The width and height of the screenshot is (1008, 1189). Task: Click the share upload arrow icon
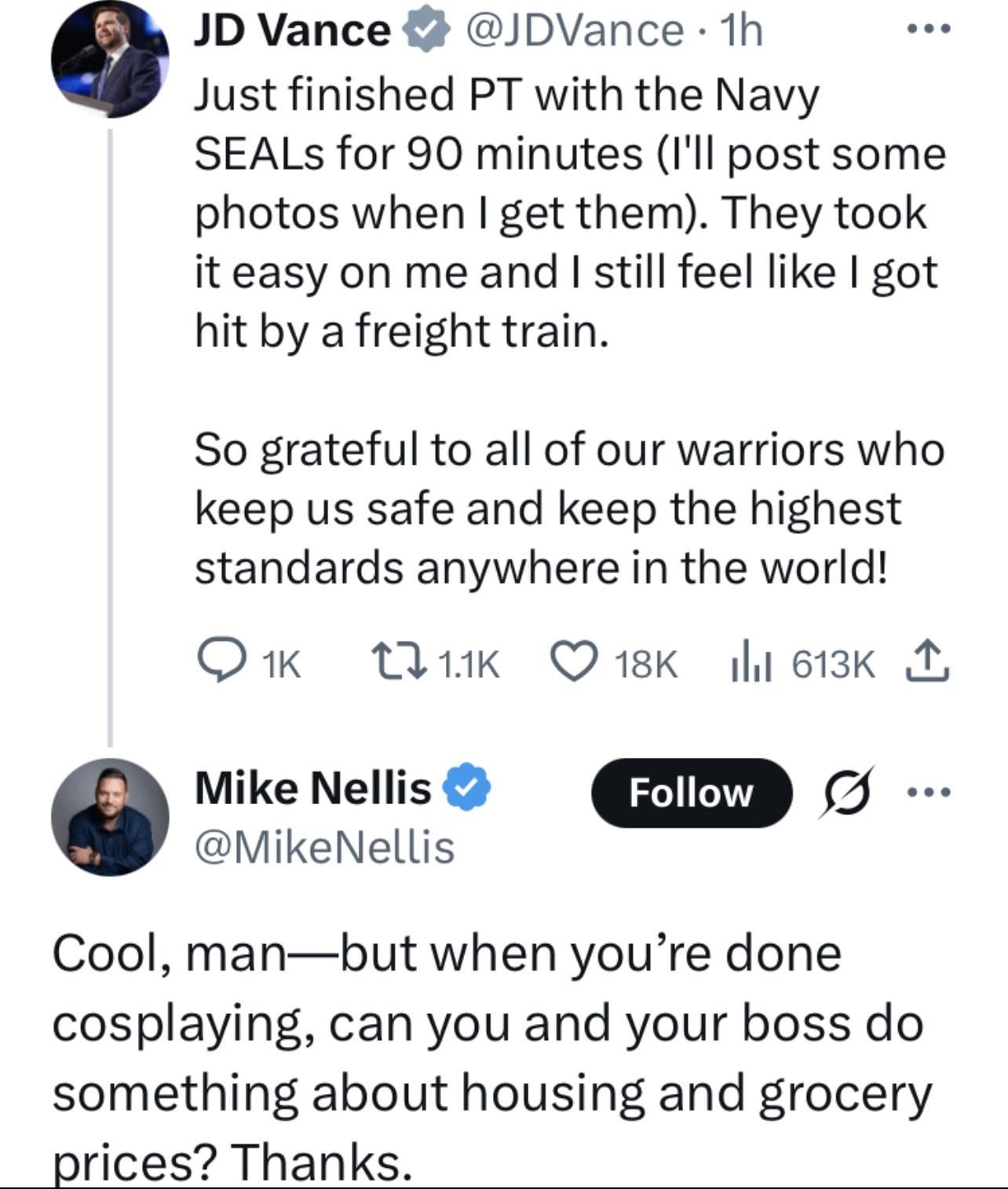928,661
